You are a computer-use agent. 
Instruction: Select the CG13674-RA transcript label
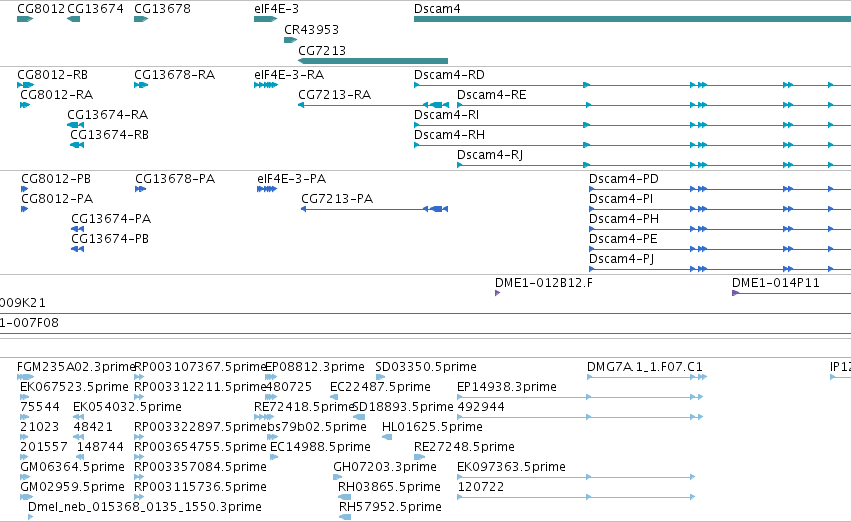point(107,114)
